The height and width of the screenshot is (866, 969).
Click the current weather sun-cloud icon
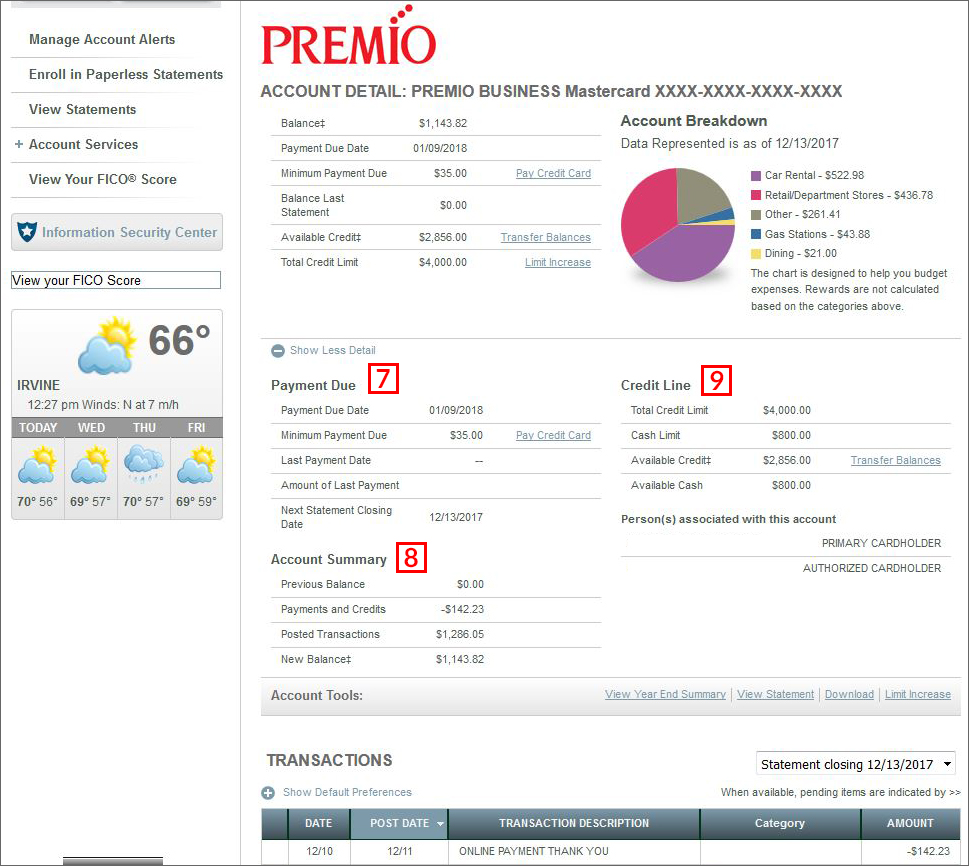tap(107, 346)
